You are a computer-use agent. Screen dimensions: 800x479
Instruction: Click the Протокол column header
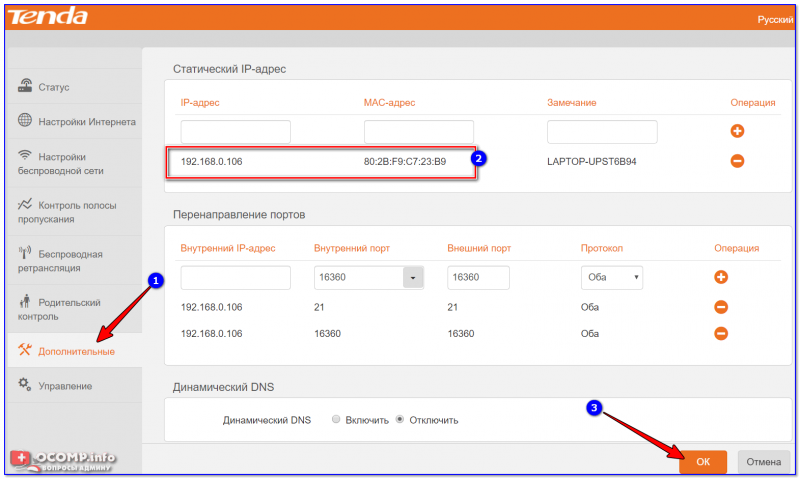pyautogui.click(x=602, y=248)
